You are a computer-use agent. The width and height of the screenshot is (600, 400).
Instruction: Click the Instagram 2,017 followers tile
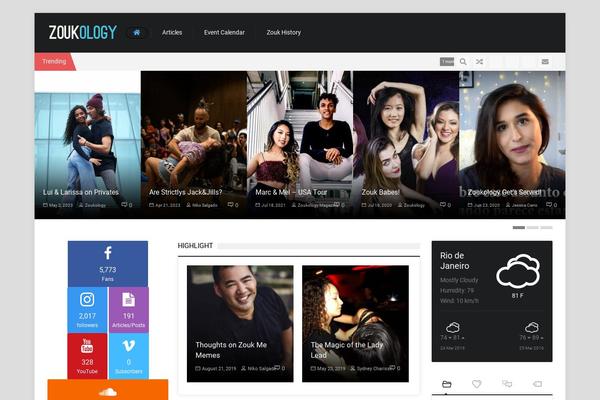pyautogui.click(x=87, y=310)
